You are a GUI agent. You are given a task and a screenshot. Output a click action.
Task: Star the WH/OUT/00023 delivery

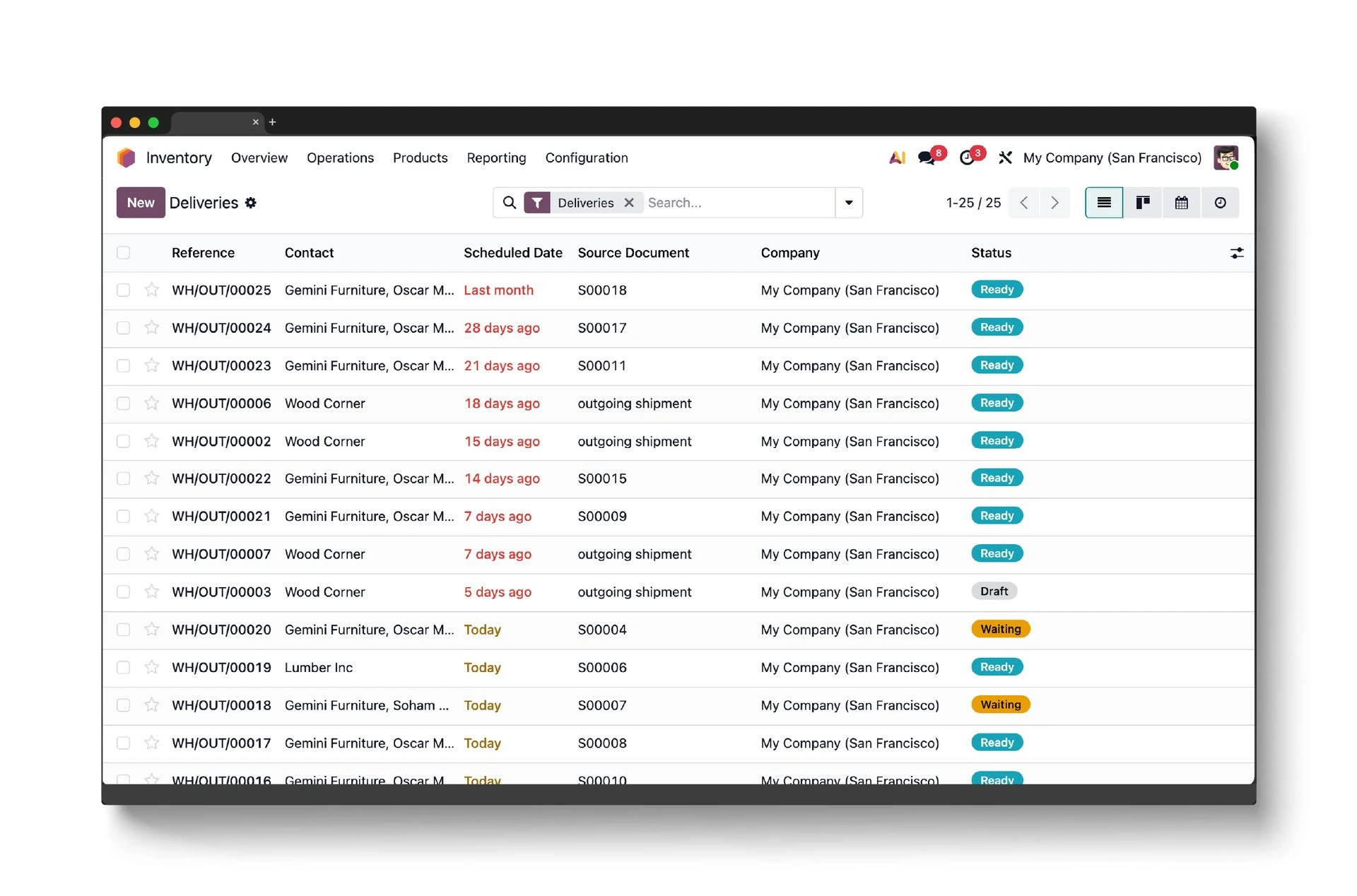coord(151,365)
